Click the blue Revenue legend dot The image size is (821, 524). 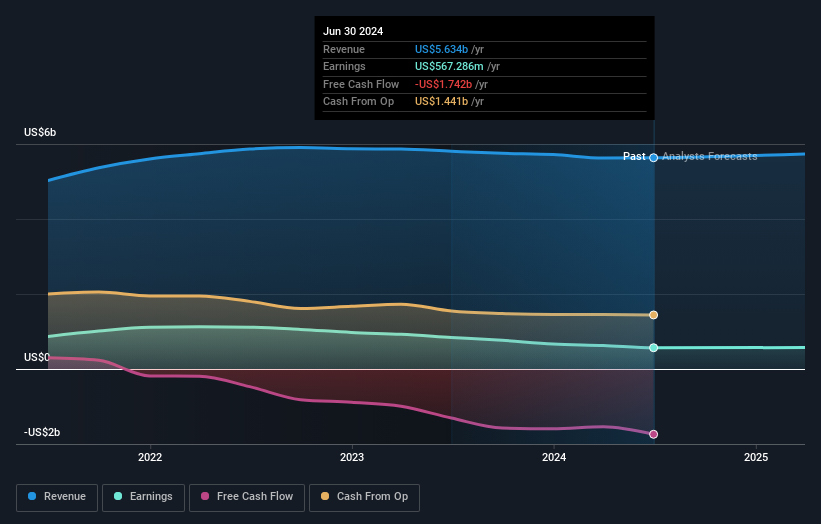tap(32, 496)
